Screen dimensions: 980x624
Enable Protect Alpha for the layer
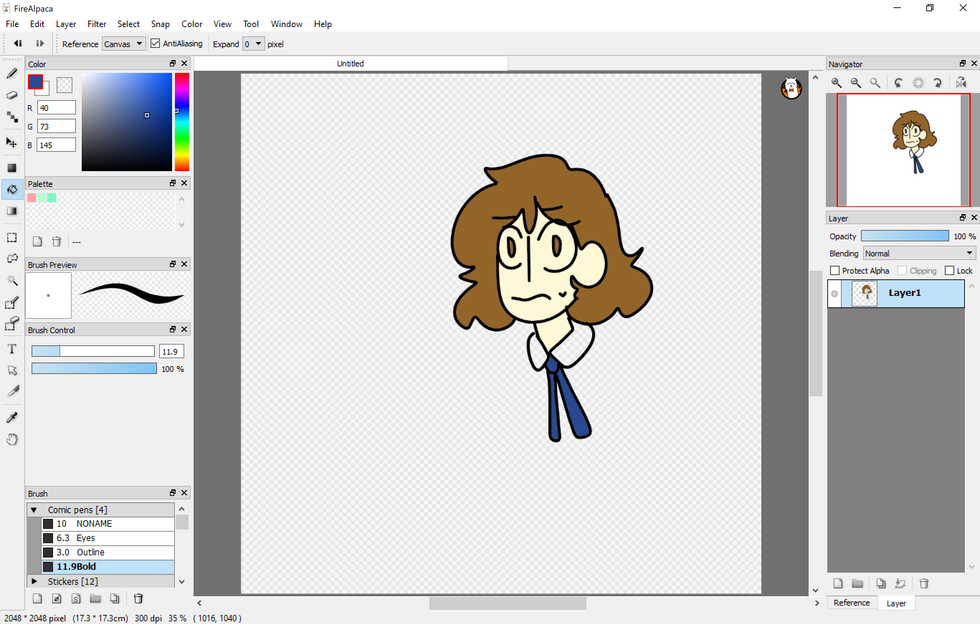pyautogui.click(x=835, y=271)
